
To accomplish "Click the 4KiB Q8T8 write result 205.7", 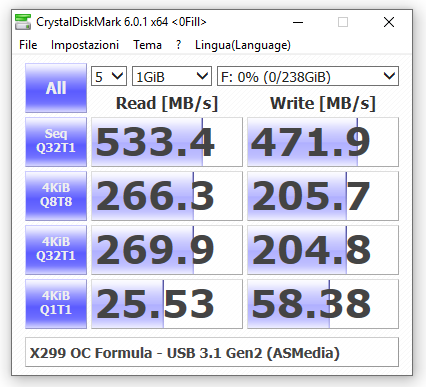I will pyautogui.click(x=323, y=196).
